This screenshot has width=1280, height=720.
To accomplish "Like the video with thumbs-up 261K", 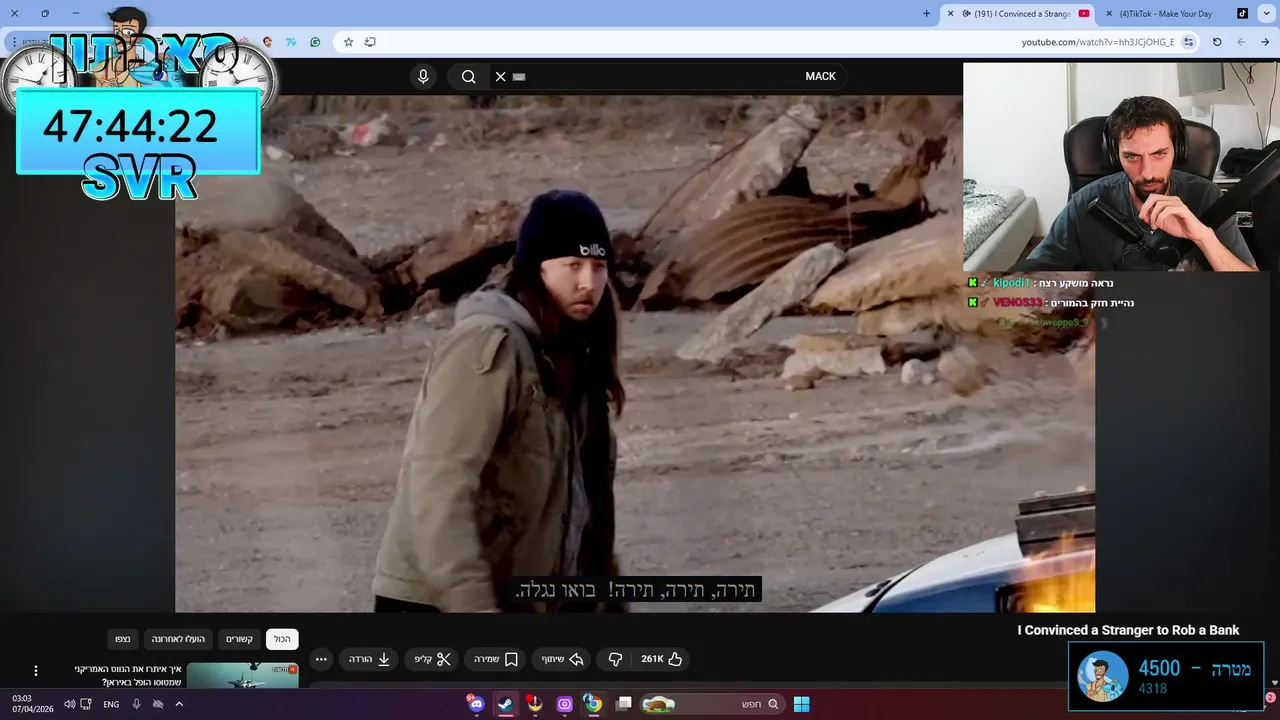I will (x=662, y=659).
